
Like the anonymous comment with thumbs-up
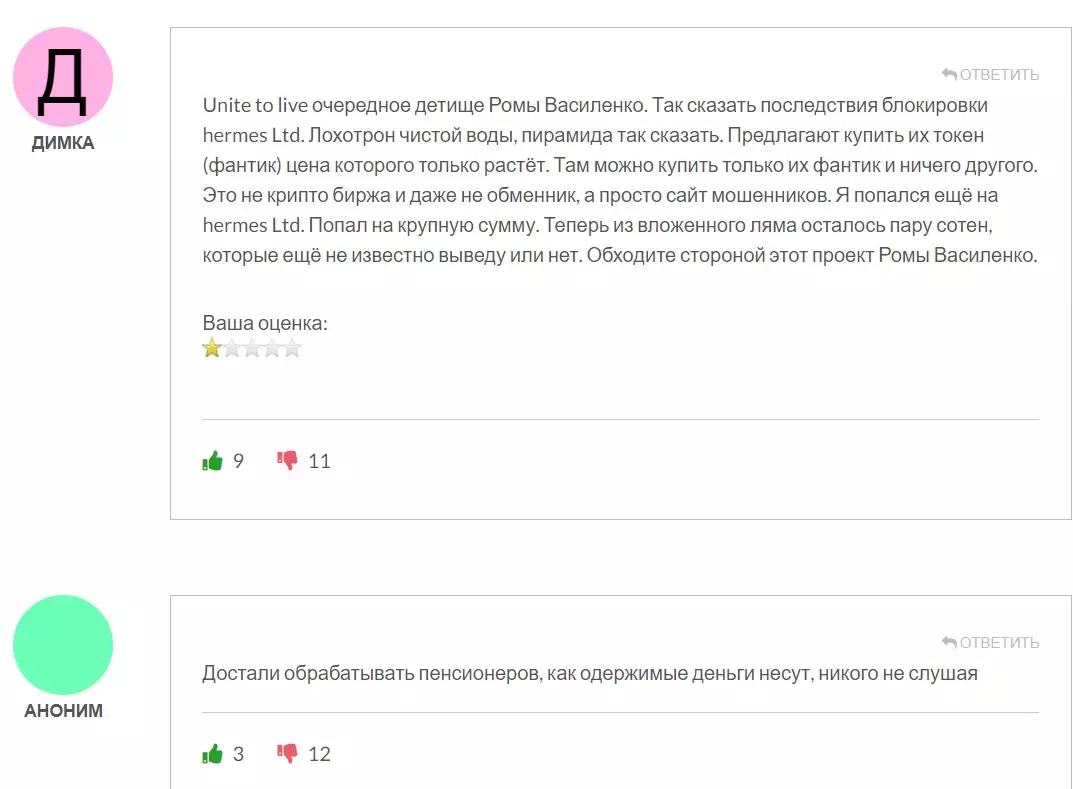click(212, 754)
